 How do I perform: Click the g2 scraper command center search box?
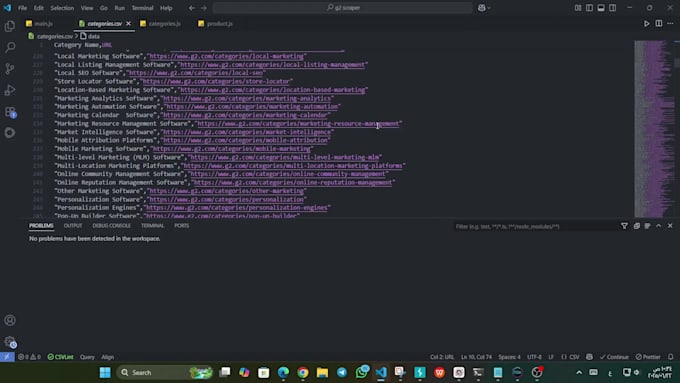click(343, 8)
